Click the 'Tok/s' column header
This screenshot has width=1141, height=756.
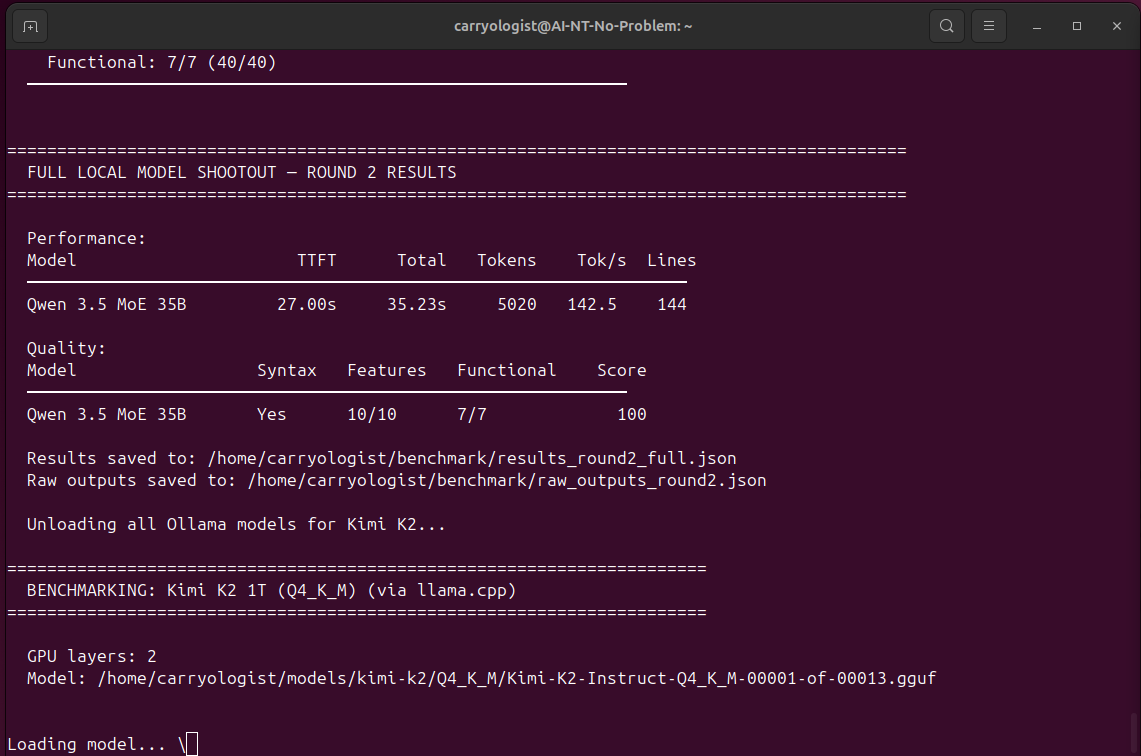(x=601, y=260)
